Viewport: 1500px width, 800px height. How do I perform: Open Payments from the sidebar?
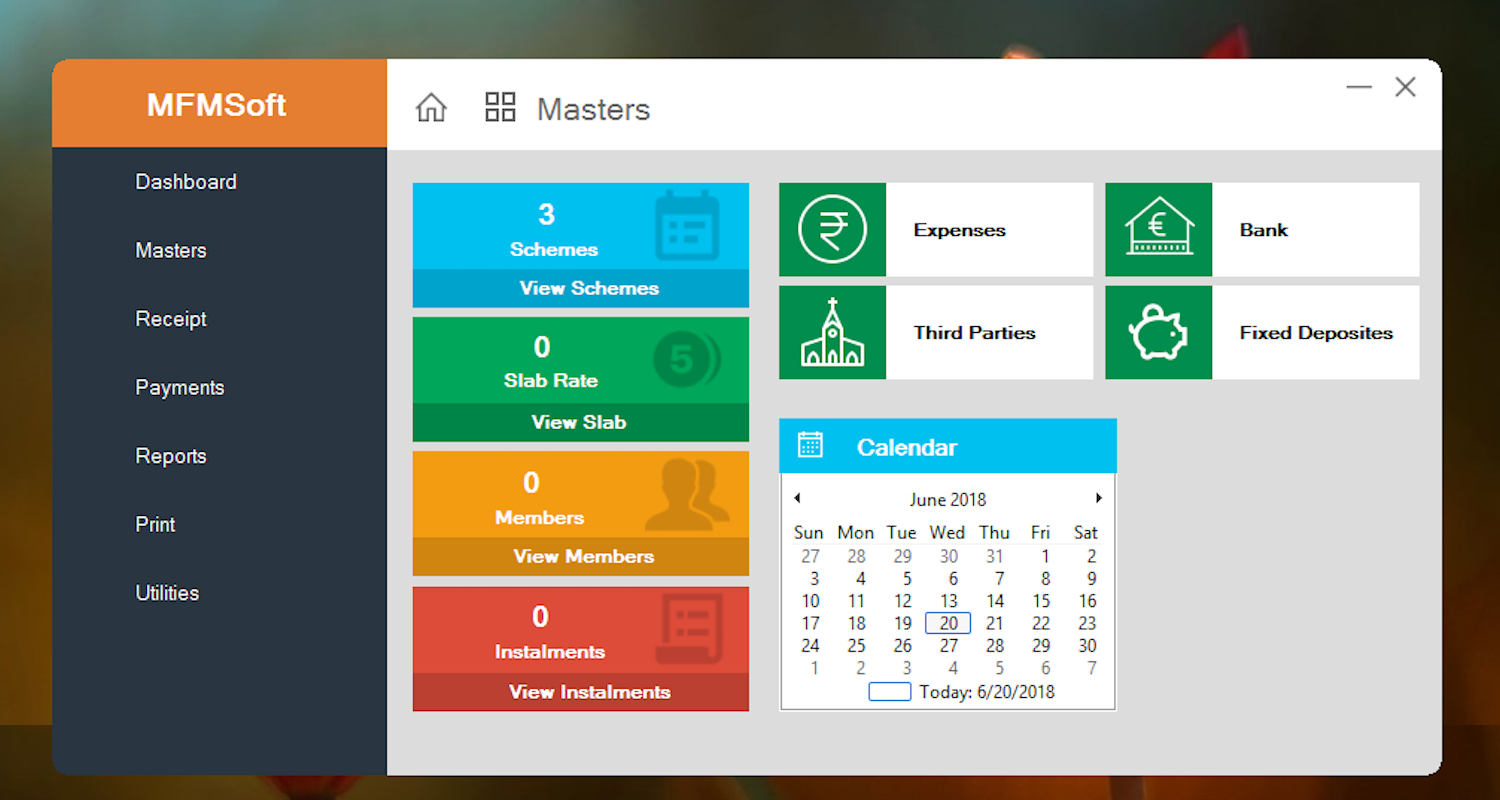coord(180,388)
